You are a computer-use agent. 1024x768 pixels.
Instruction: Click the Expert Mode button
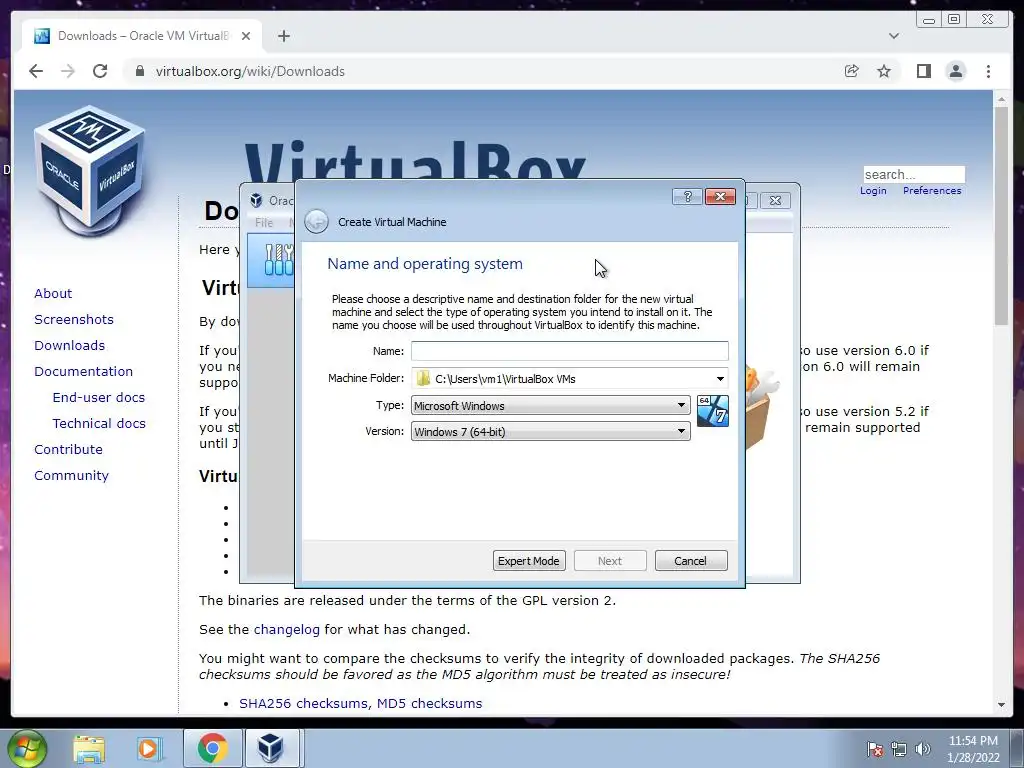tap(529, 561)
